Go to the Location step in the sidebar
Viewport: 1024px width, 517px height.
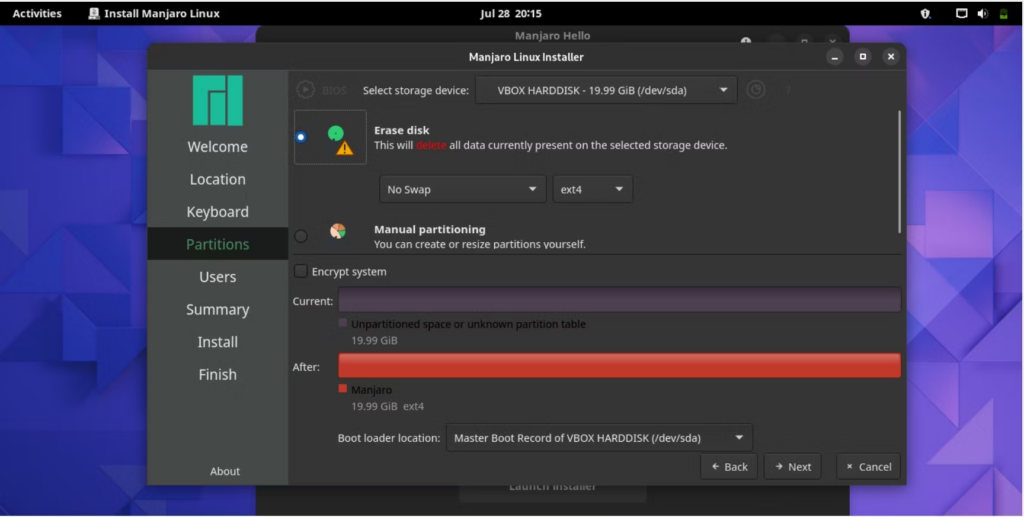click(x=217, y=179)
